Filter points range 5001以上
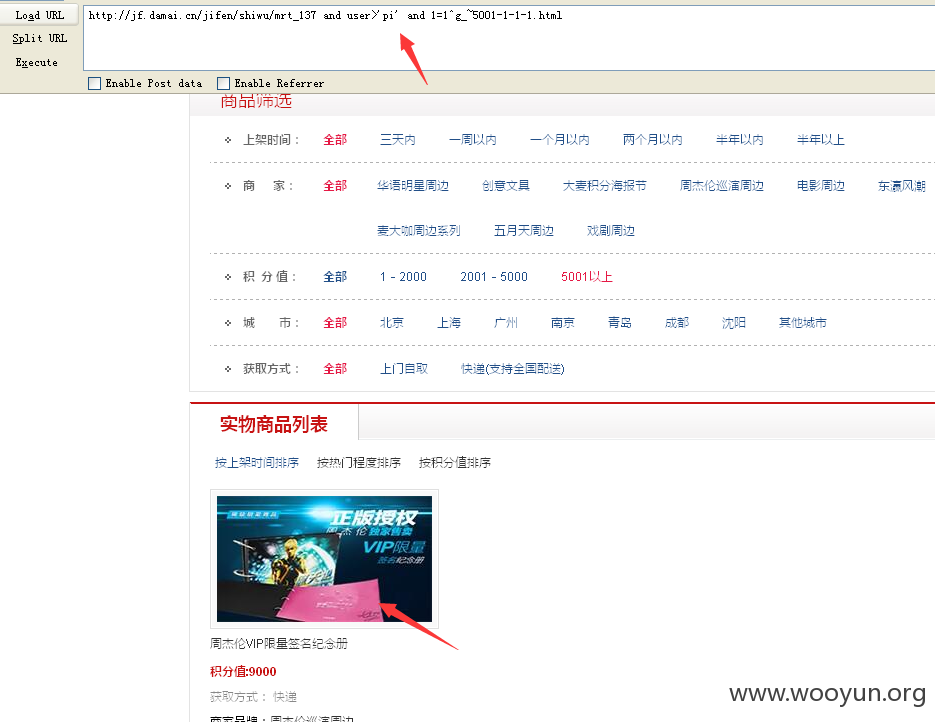 click(587, 277)
